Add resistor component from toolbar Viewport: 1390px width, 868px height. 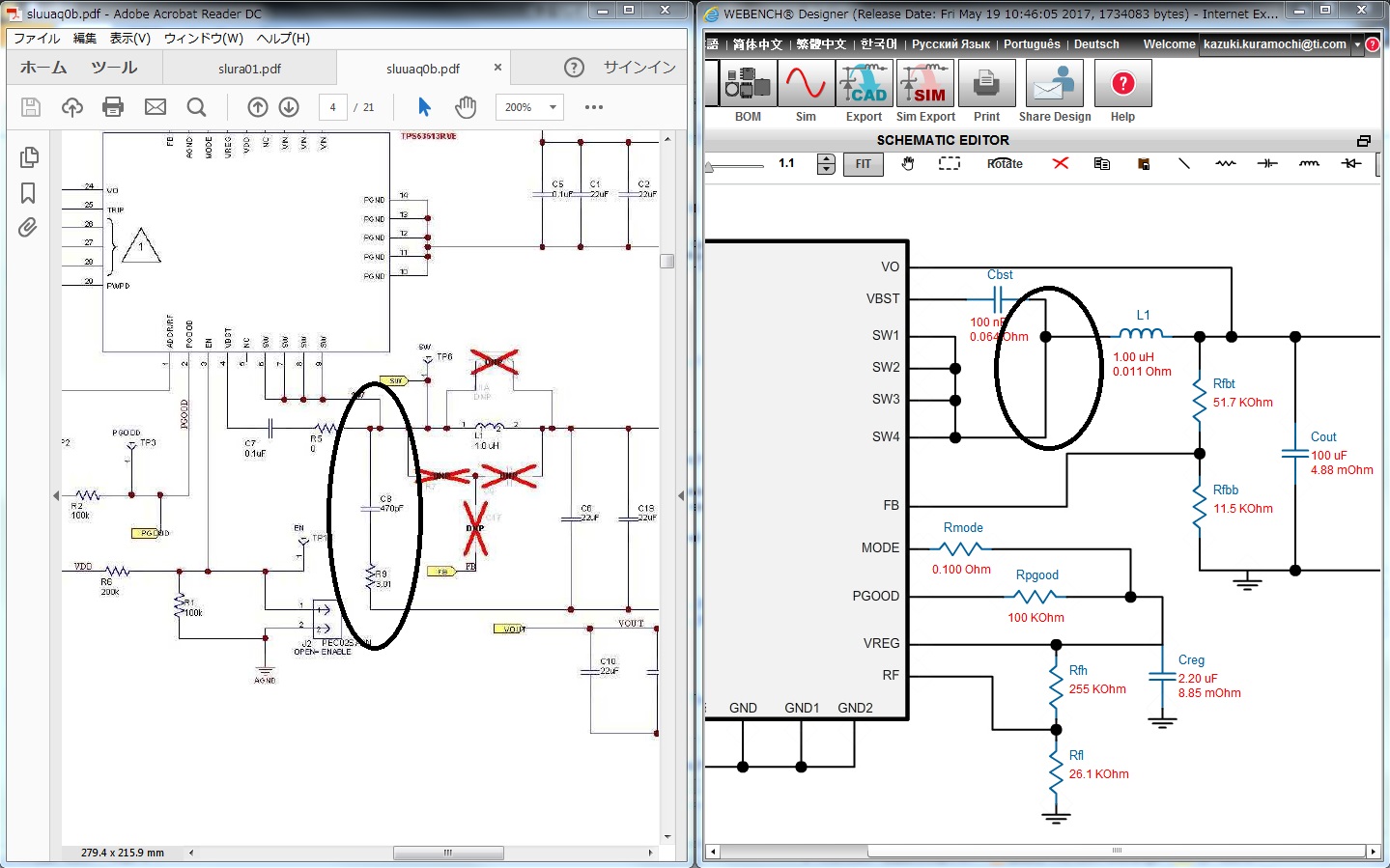(1226, 163)
